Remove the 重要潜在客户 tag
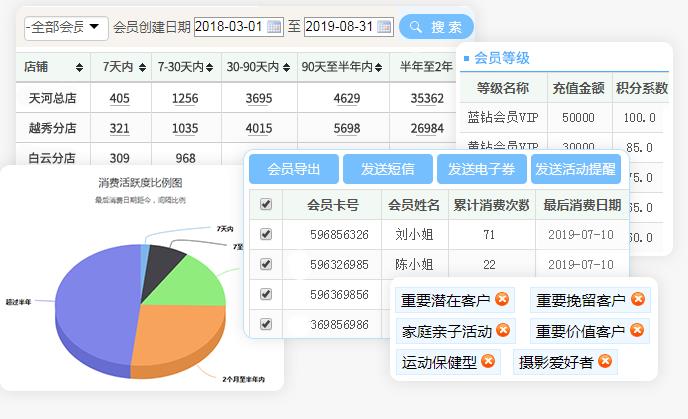The image size is (688, 419). click(502, 299)
